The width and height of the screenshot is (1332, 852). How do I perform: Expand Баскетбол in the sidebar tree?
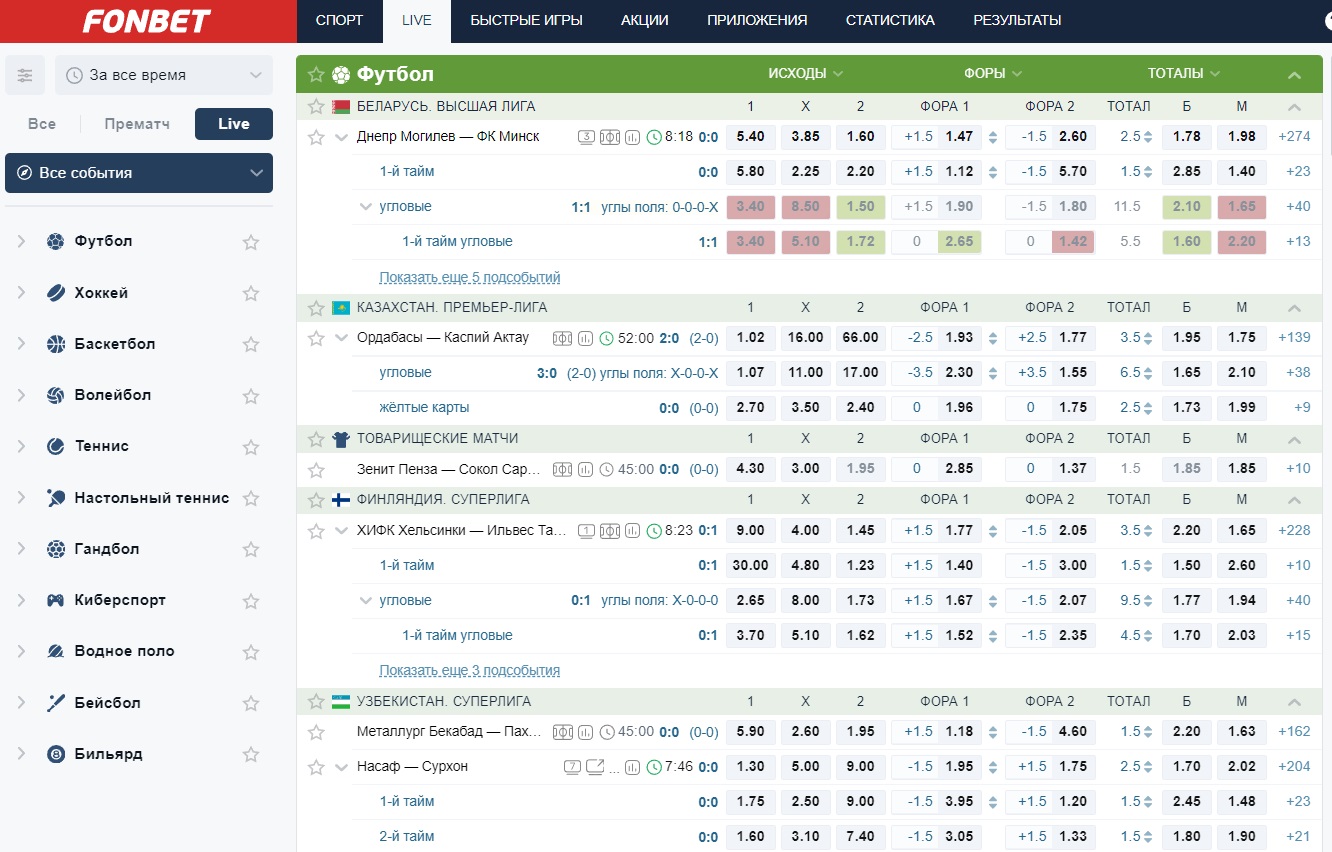tap(21, 344)
